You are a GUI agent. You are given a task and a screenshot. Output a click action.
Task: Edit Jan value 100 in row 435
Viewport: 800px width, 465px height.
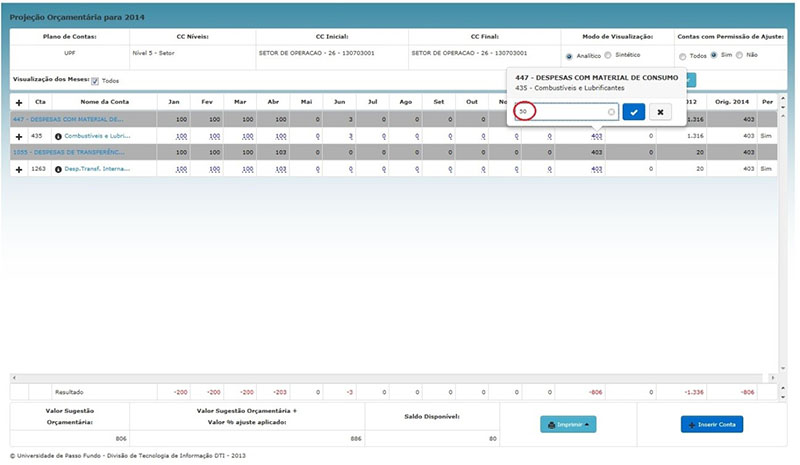point(181,137)
